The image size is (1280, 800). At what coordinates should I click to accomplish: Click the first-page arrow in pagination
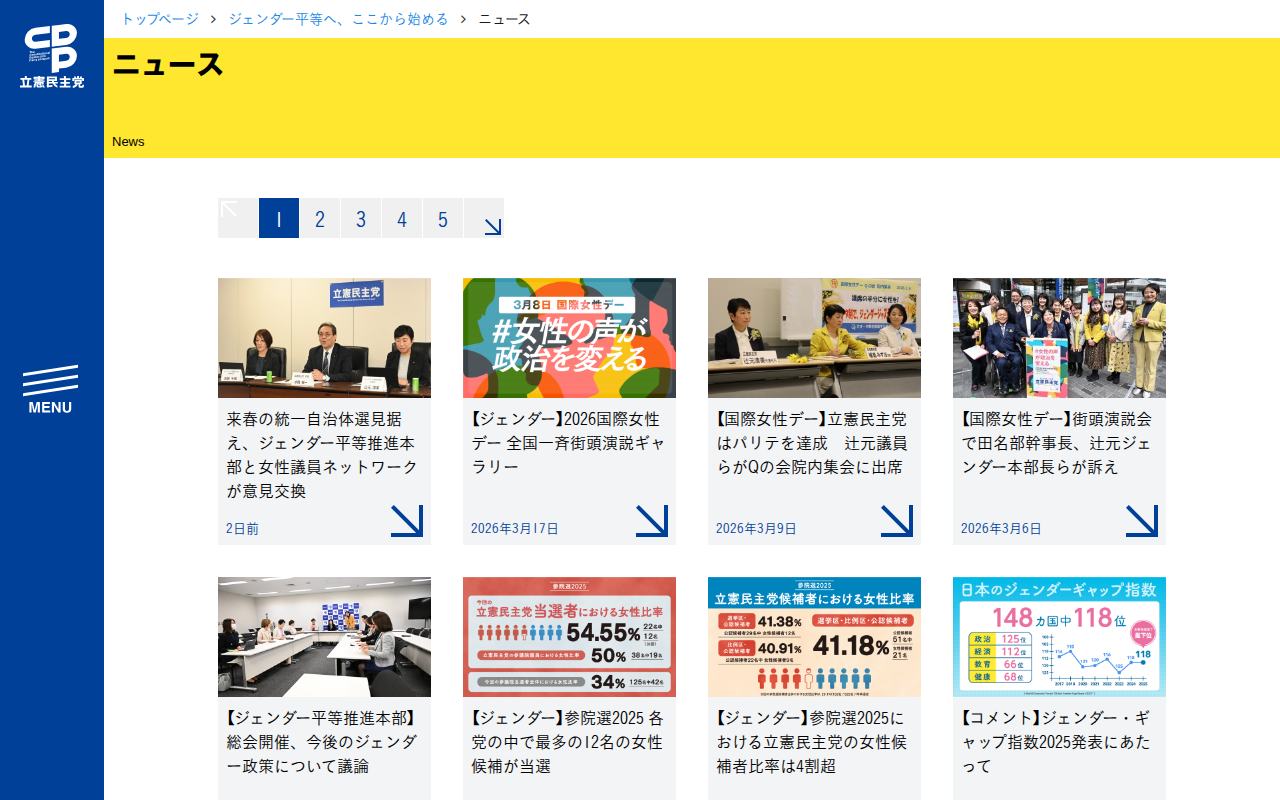click(x=238, y=218)
